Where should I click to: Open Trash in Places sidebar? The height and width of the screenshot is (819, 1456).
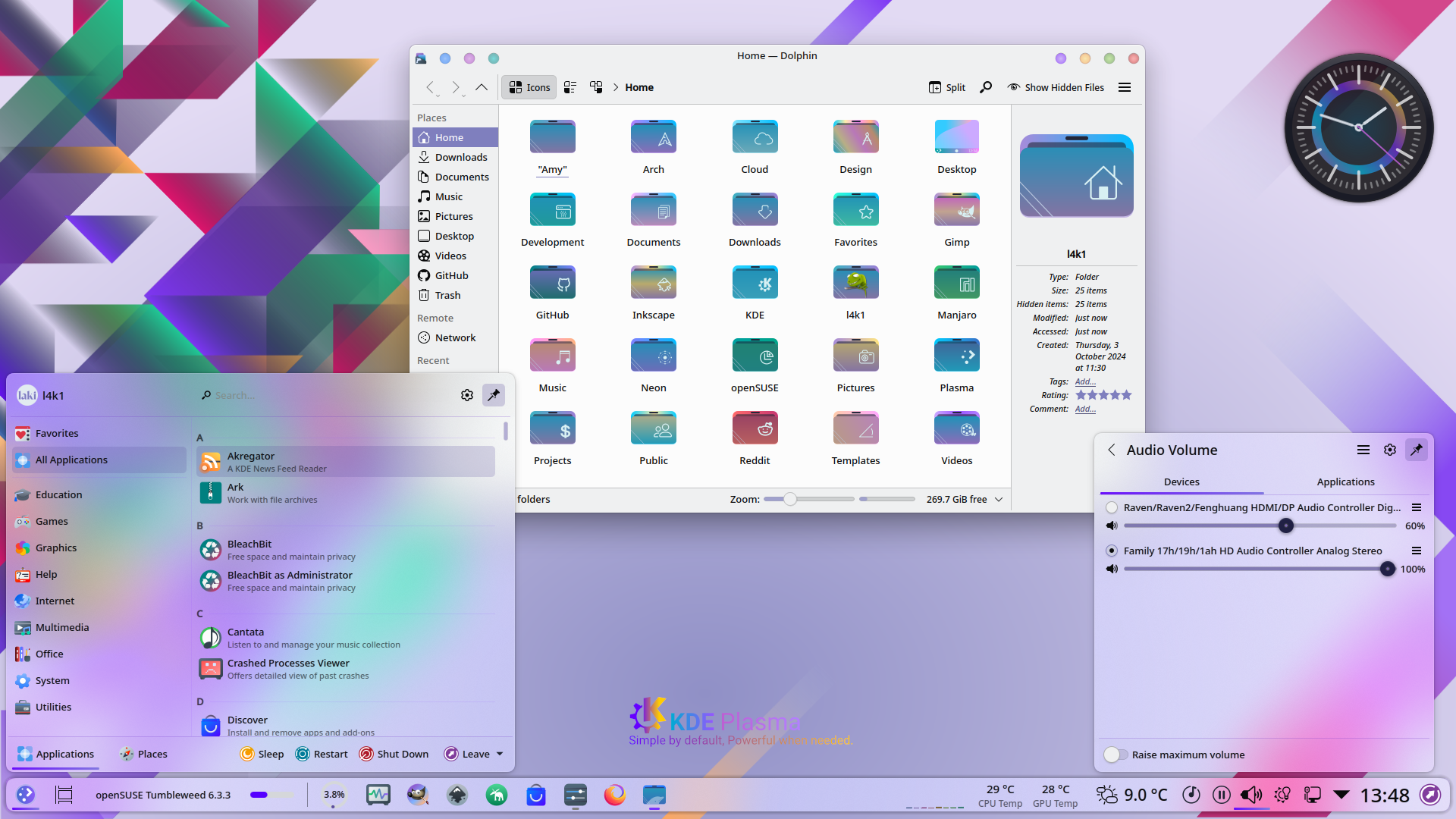click(455, 295)
